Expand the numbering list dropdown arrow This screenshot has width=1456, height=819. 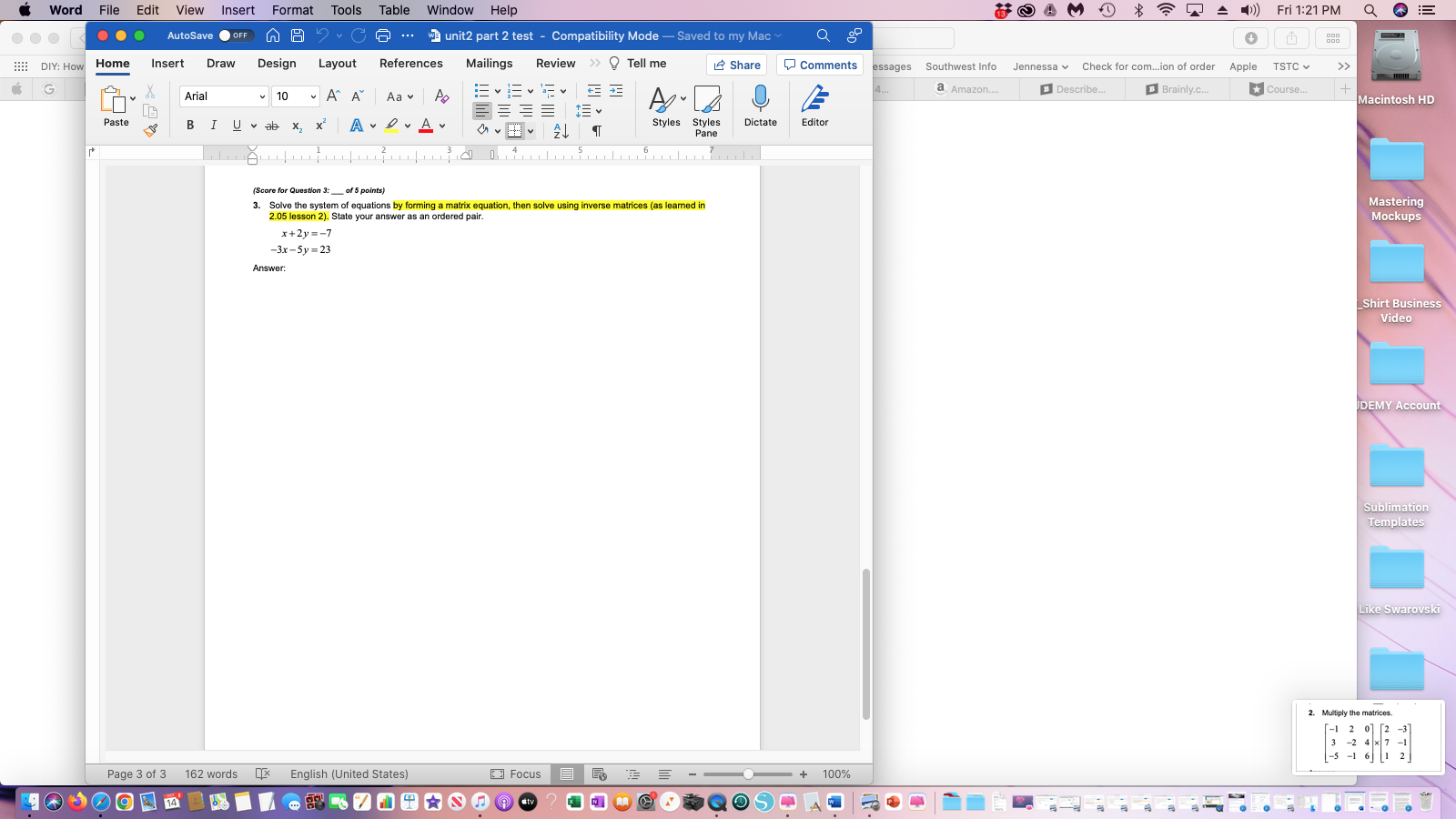coord(530,91)
